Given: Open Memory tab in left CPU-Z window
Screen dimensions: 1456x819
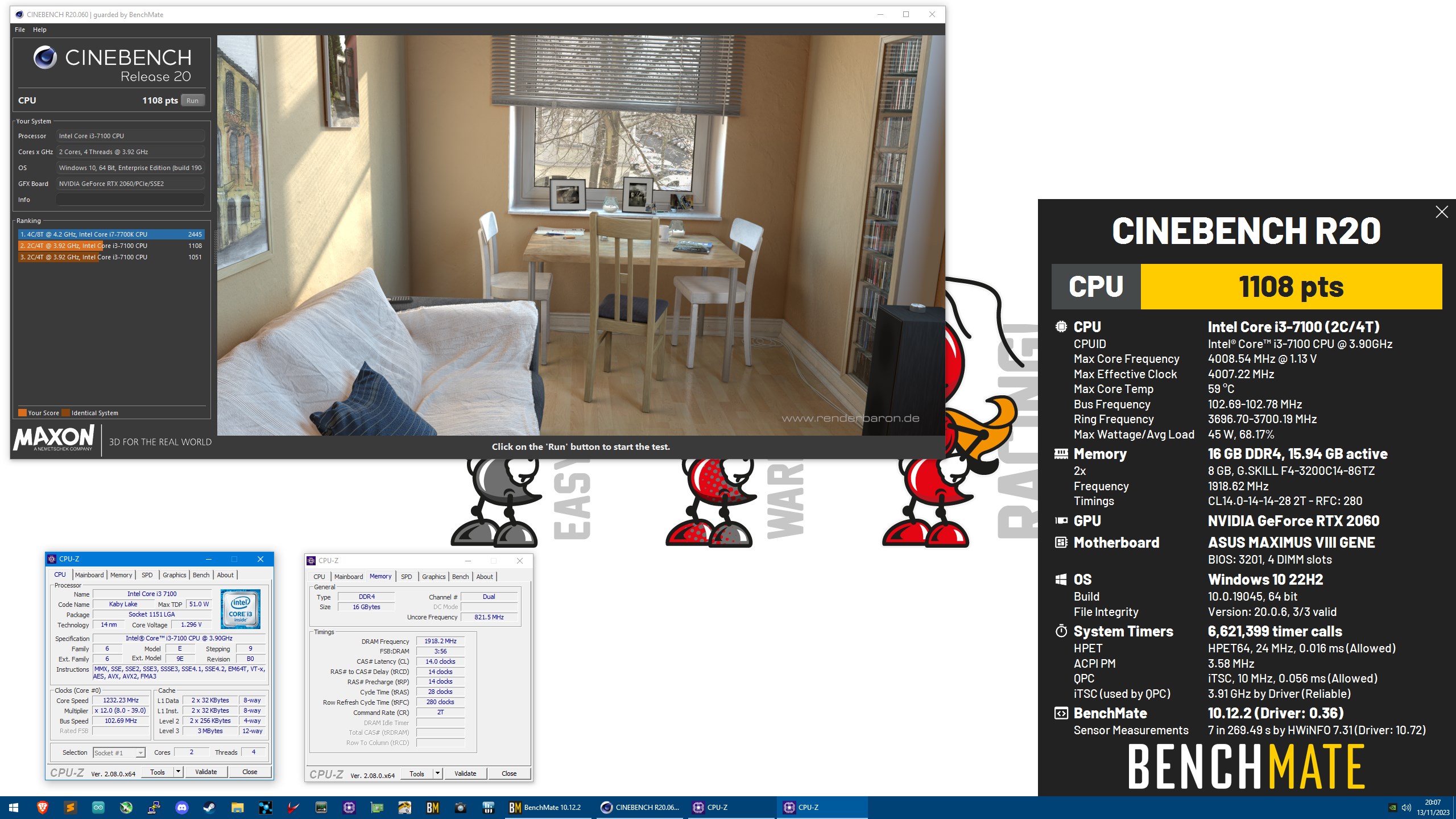Looking at the screenshot, I should coord(121,575).
